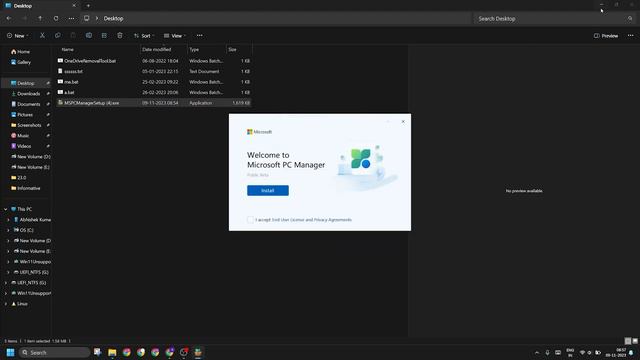Open Music in the navigation pane

tap(23, 136)
